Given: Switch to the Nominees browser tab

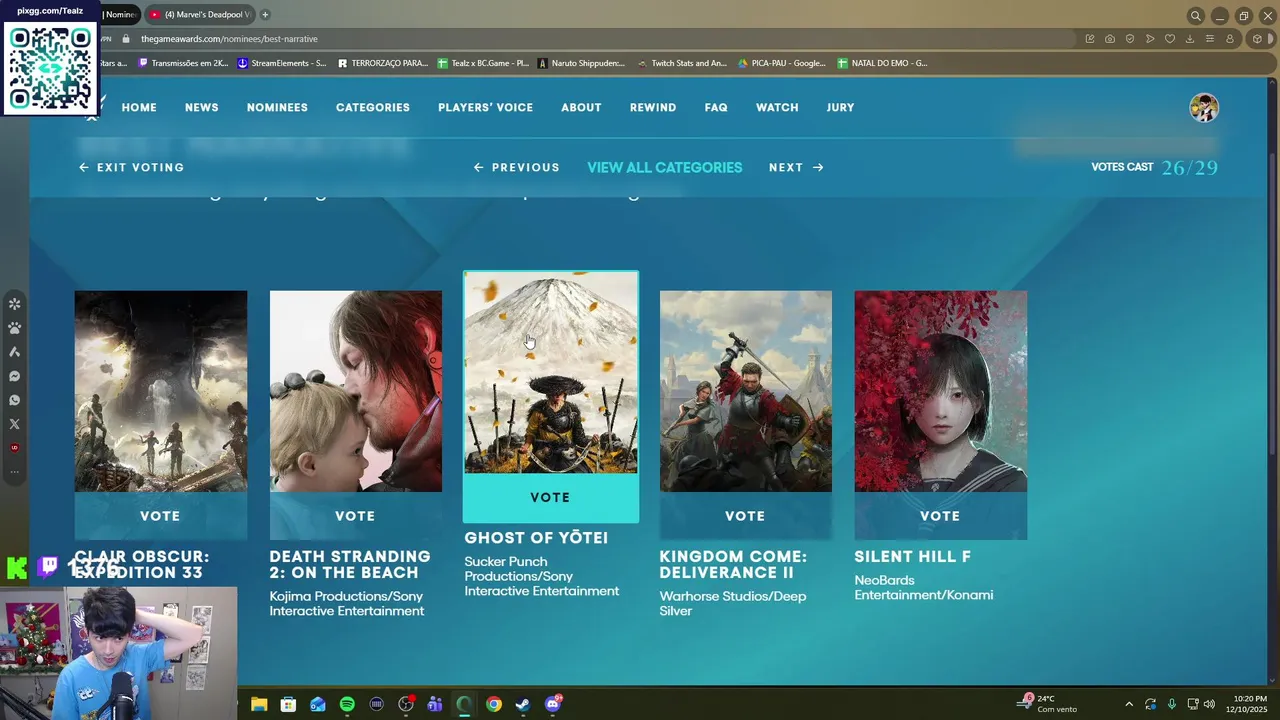Looking at the screenshot, I should pos(119,15).
